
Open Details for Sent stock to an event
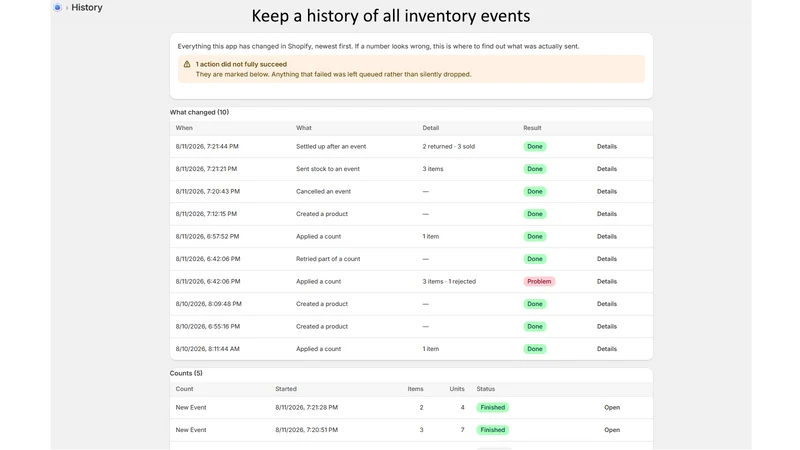point(607,169)
